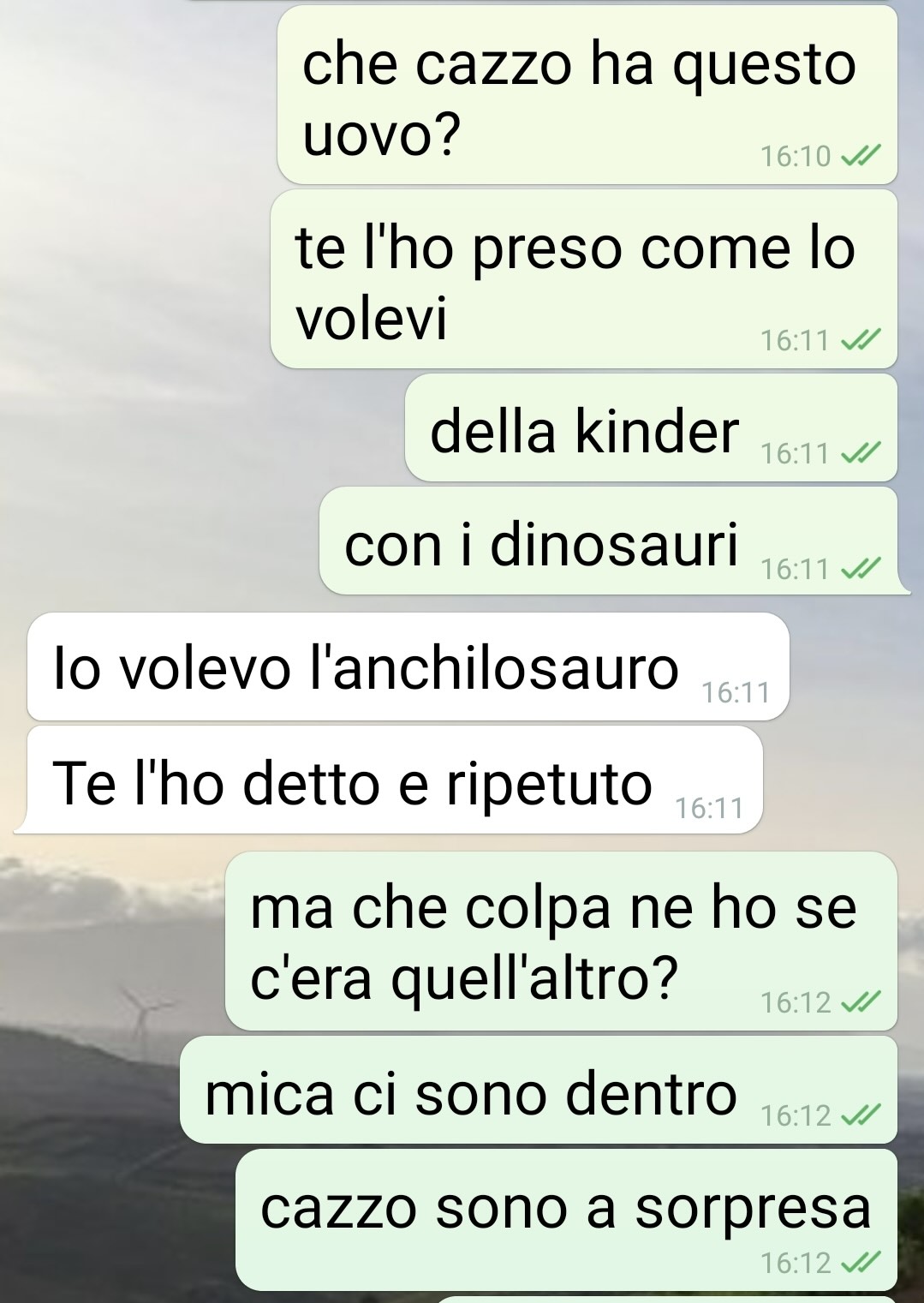Tap checkmarks next to 'con i dinosauri'

tap(861, 569)
